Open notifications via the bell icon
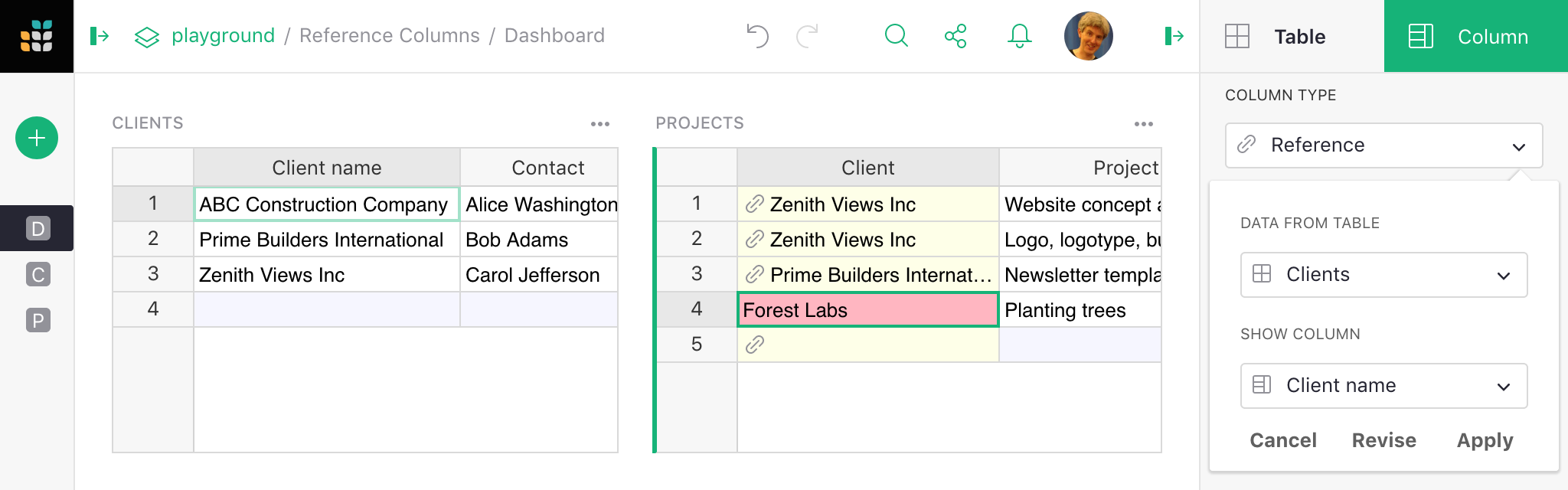Image resolution: width=1568 pixels, height=490 pixels. point(1019,35)
